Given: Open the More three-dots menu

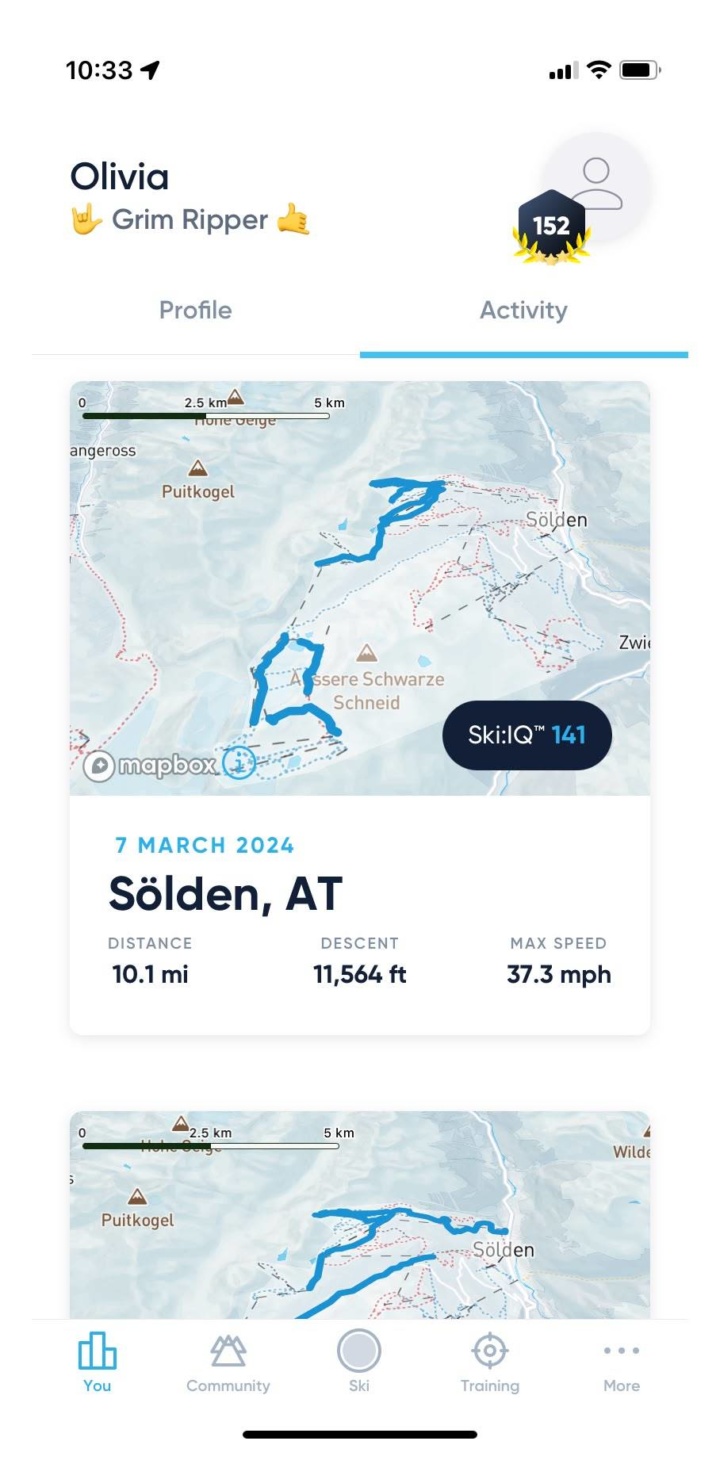Looking at the screenshot, I should 621,1352.
